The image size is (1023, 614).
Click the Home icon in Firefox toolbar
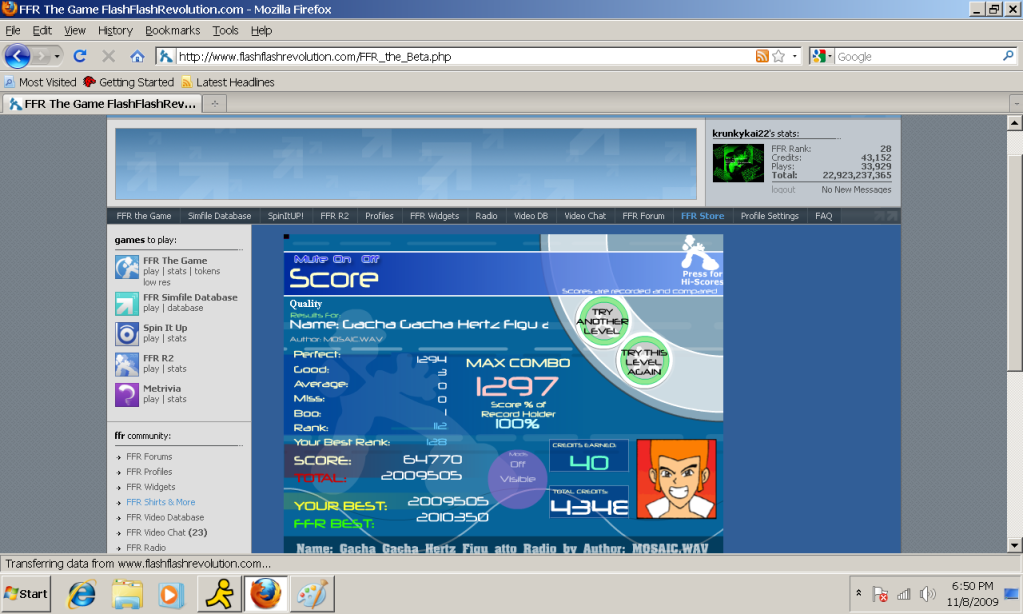[137, 56]
